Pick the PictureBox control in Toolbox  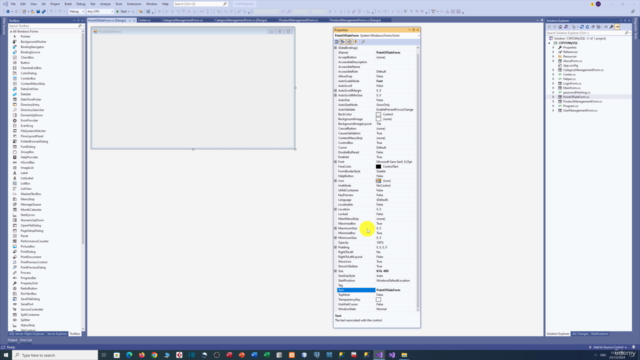28,247
